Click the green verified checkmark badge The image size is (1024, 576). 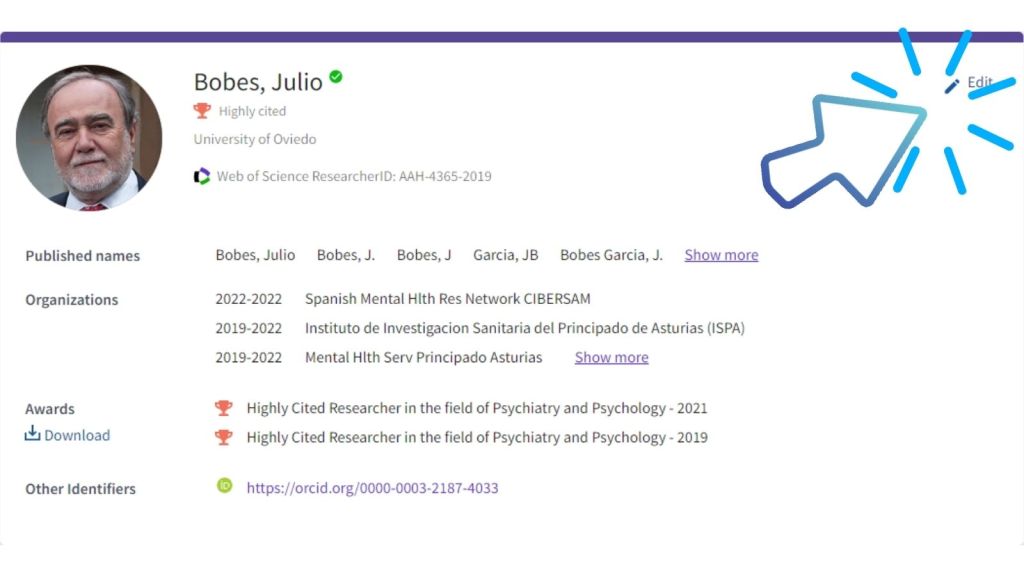336,76
